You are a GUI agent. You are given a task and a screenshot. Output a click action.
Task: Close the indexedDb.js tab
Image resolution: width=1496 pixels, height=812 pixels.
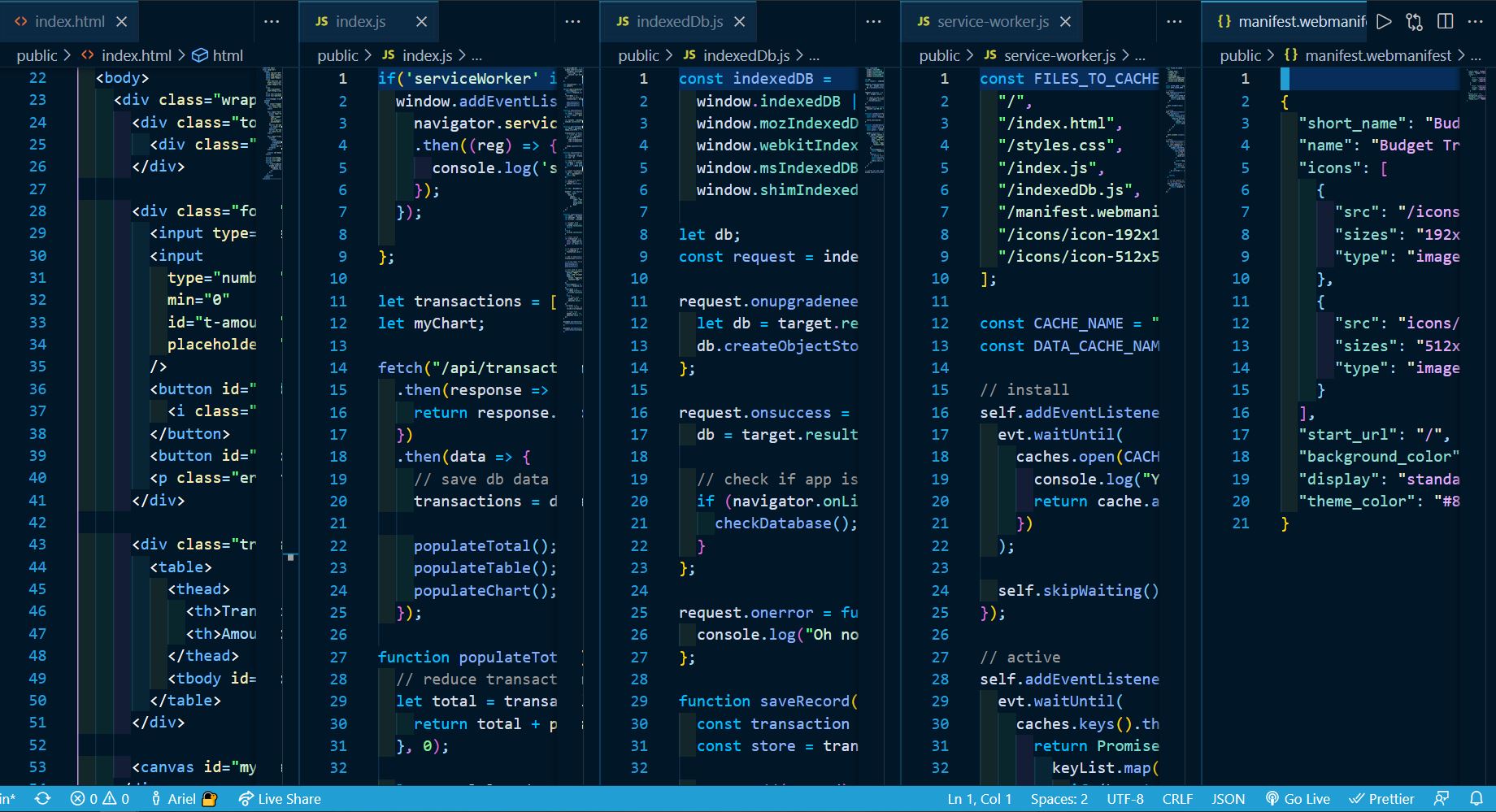739,22
